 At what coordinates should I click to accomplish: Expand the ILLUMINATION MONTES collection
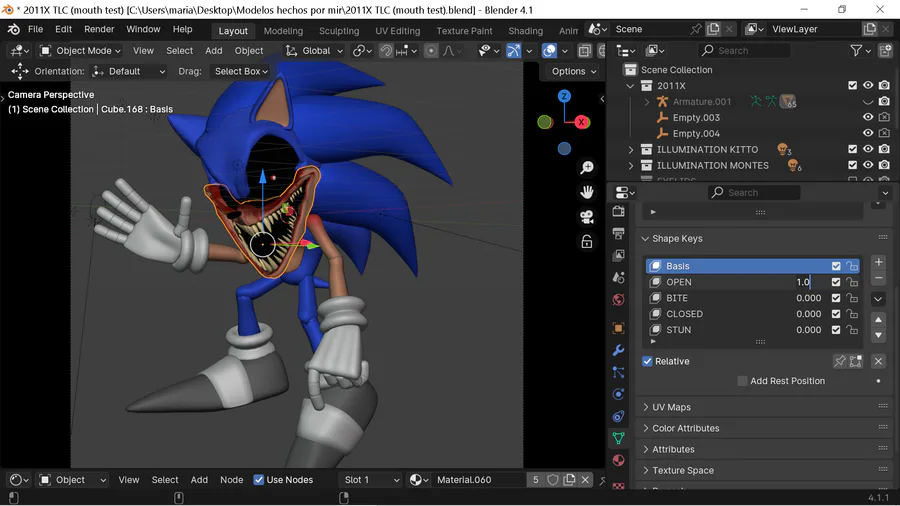click(x=631, y=165)
